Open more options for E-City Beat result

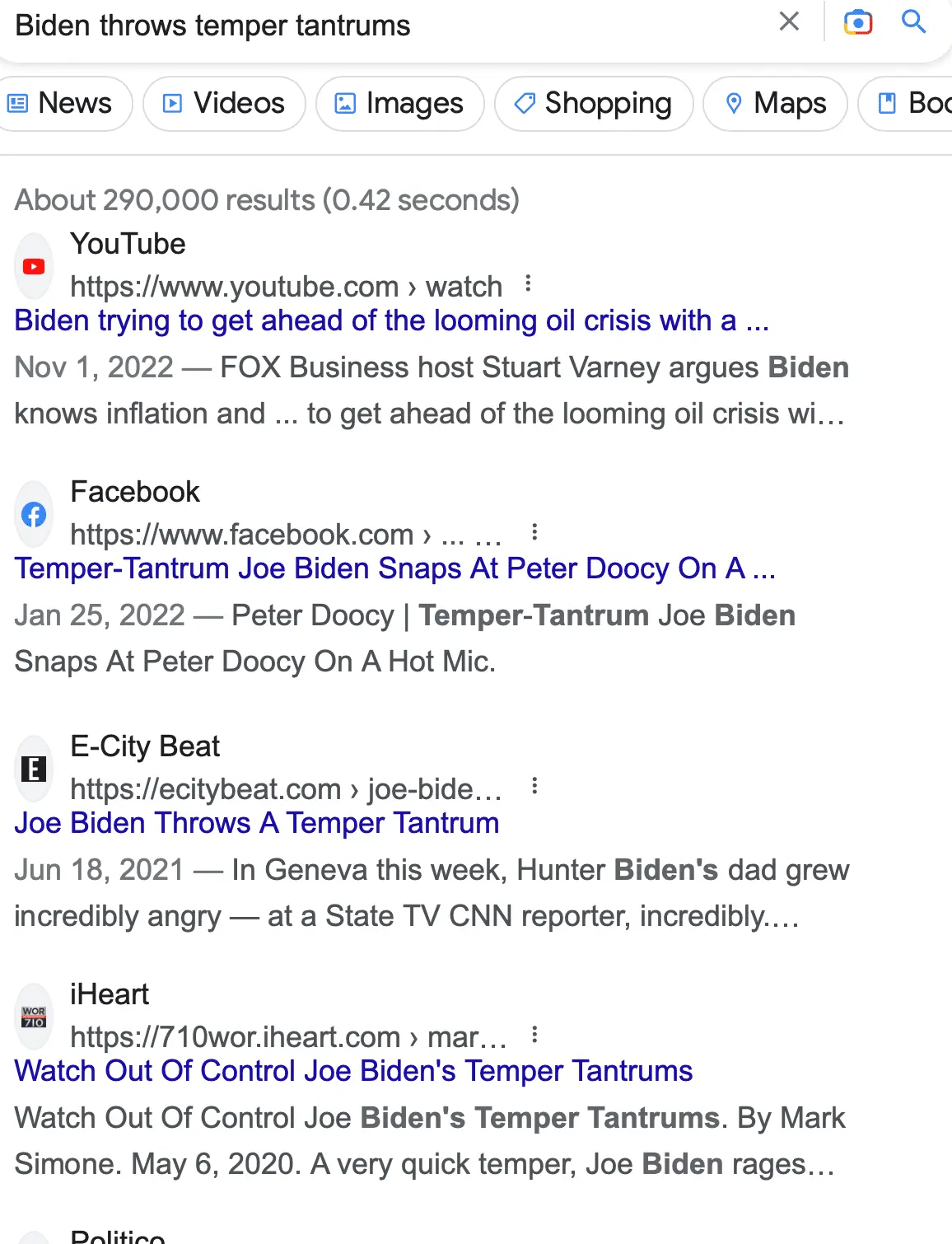point(534,787)
